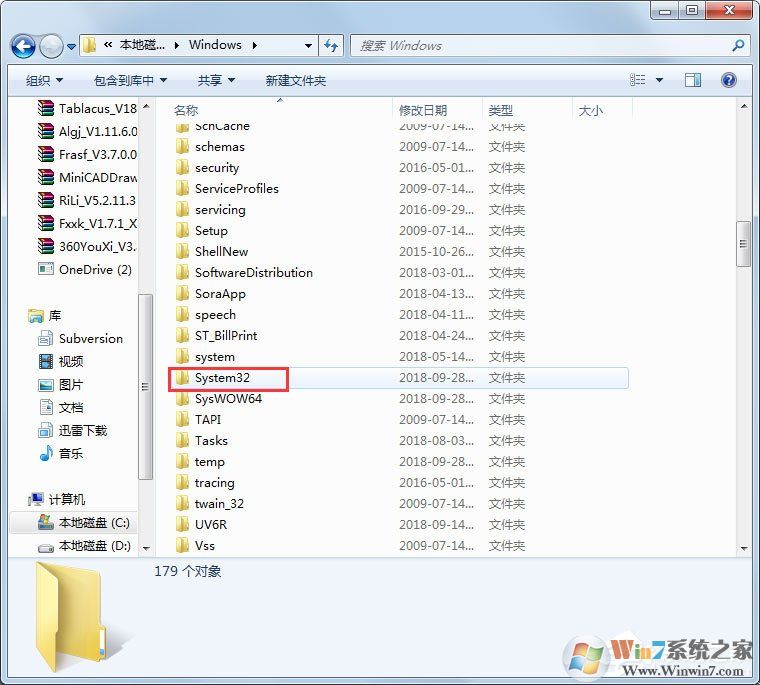This screenshot has height=685, width=760.
Task: Select the TAPI folder icon
Action: [x=182, y=419]
